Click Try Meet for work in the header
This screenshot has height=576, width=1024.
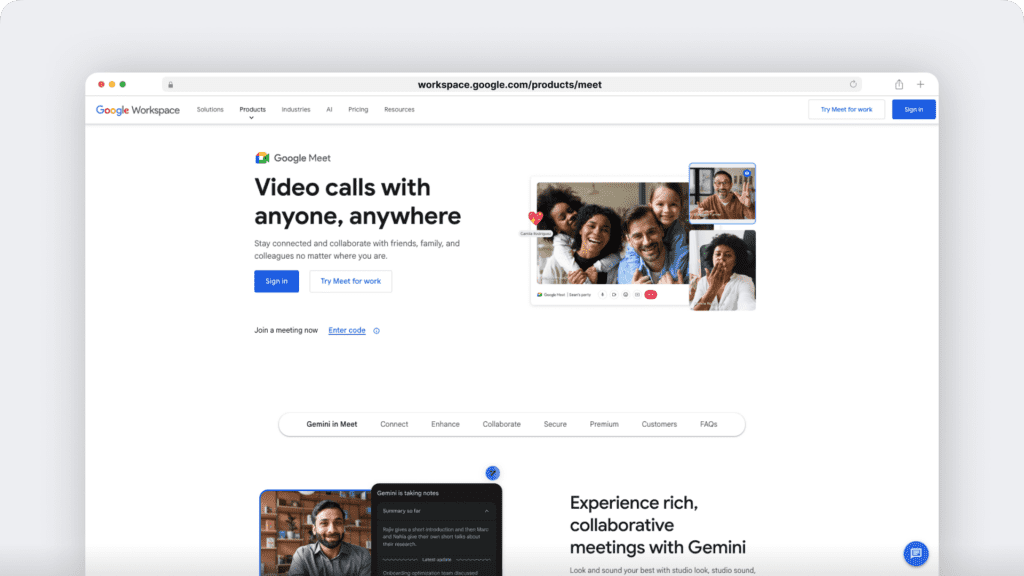point(846,108)
